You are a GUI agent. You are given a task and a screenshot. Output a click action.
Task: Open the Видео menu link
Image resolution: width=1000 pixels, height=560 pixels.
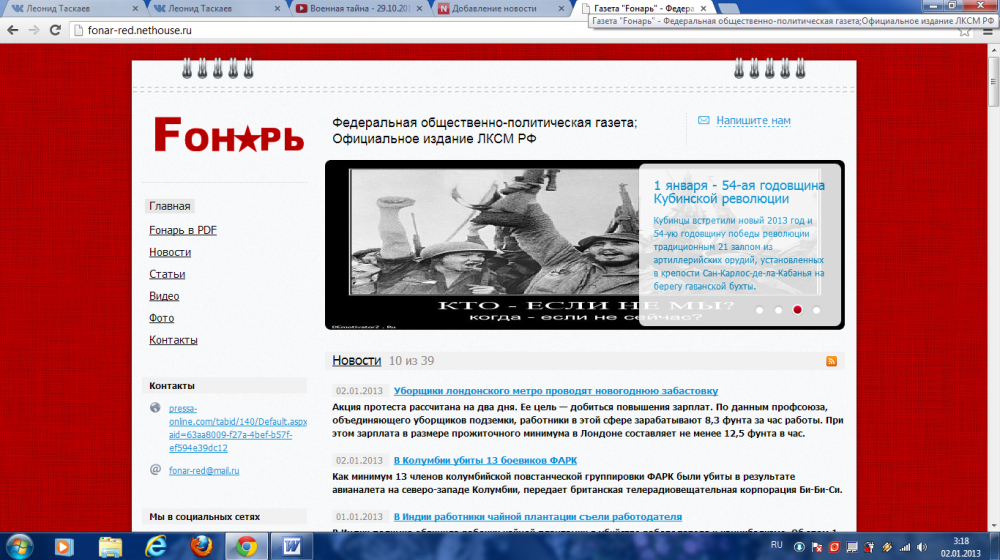[164, 296]
